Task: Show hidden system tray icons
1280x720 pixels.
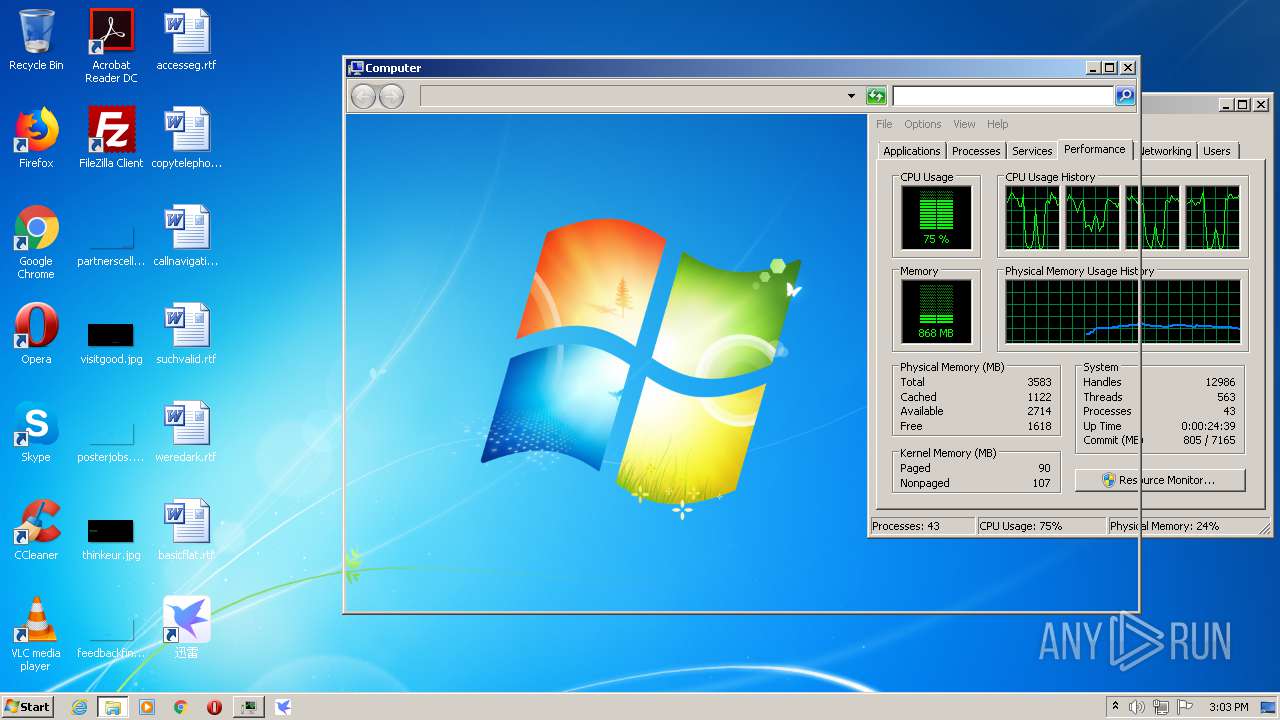Action: point(1115,707)
